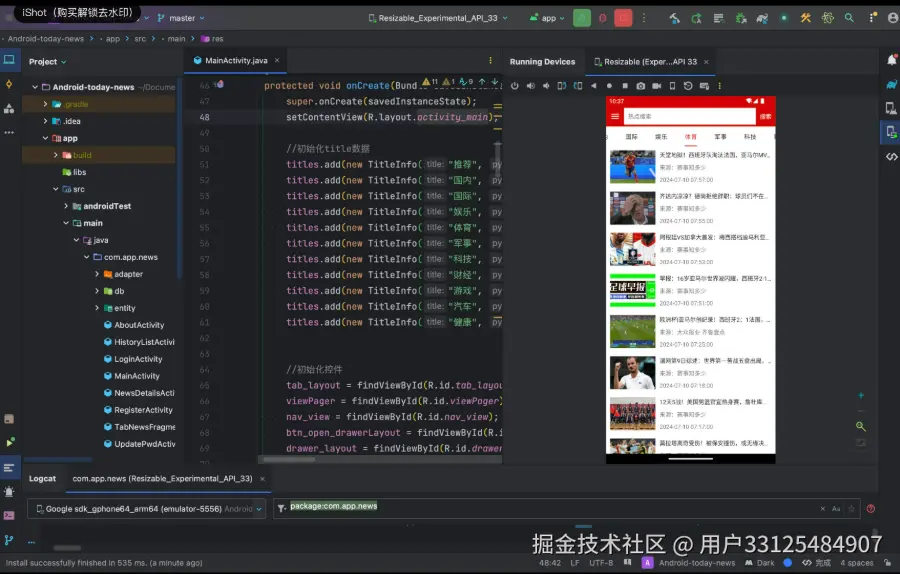Select the 娱乐 tab in news app
This screenshot has width=900, height=574.
[x=661, y=137]
